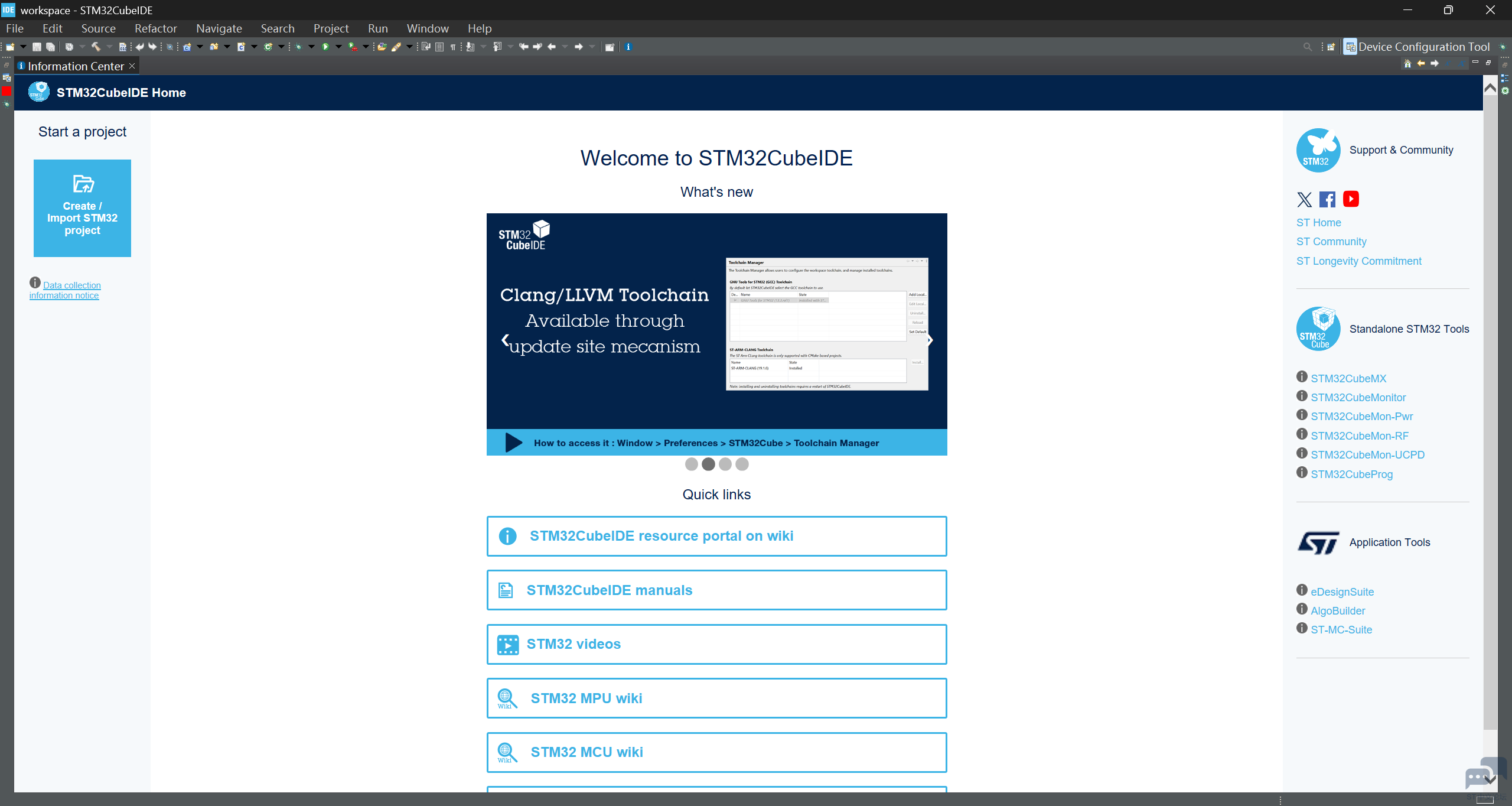Click the Save toolbar icon

click(37, 47)
